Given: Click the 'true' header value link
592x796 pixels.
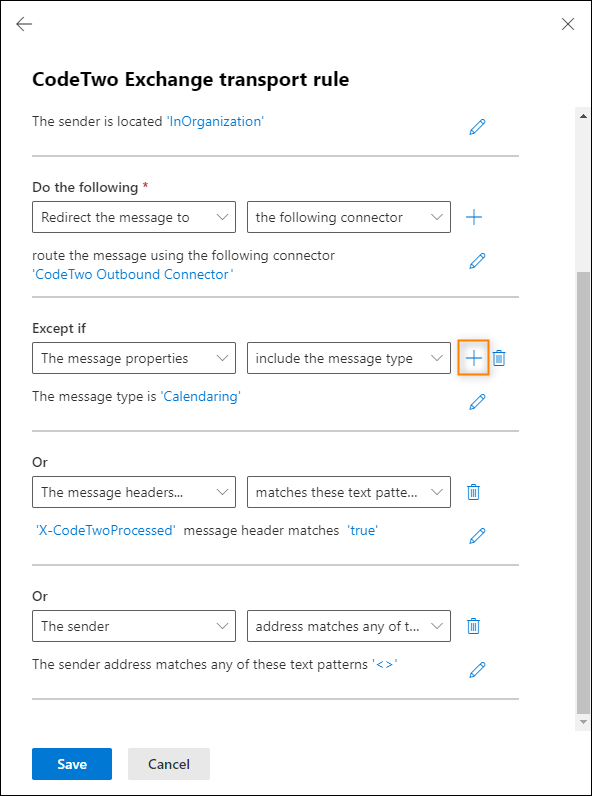Looking at the screenshot, I should pyautogui.click(x=363, y=530).
